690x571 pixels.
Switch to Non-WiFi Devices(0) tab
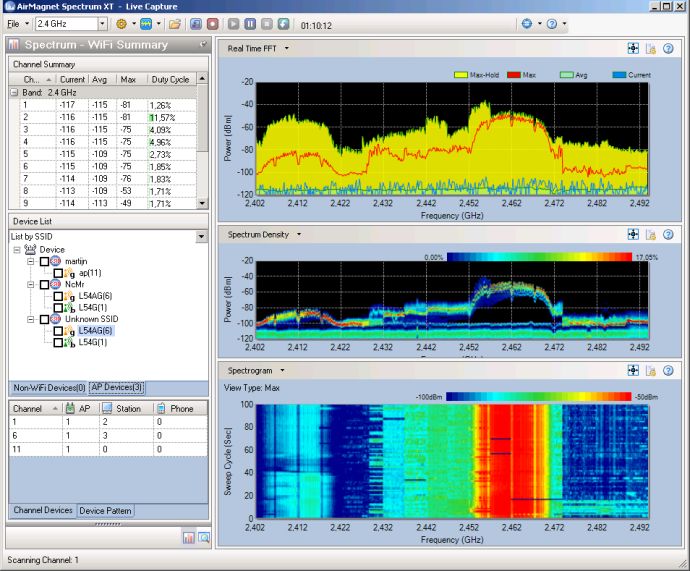tap(49, 388)
